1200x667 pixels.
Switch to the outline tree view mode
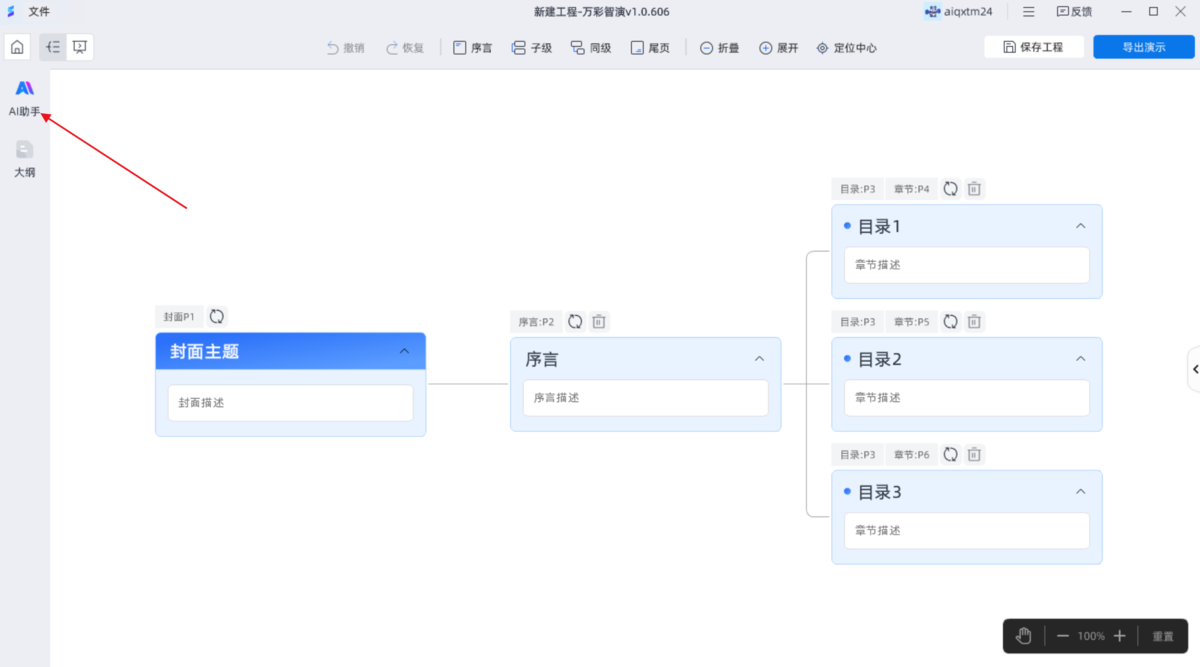[x=53, y=47]
